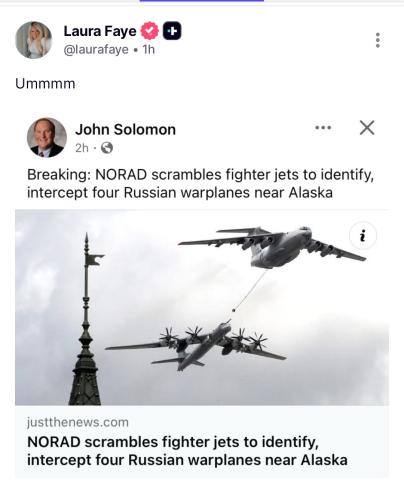404x500 pixels.
Task: Click the Laura Faye display name
Action: click(x=100, y=31)
